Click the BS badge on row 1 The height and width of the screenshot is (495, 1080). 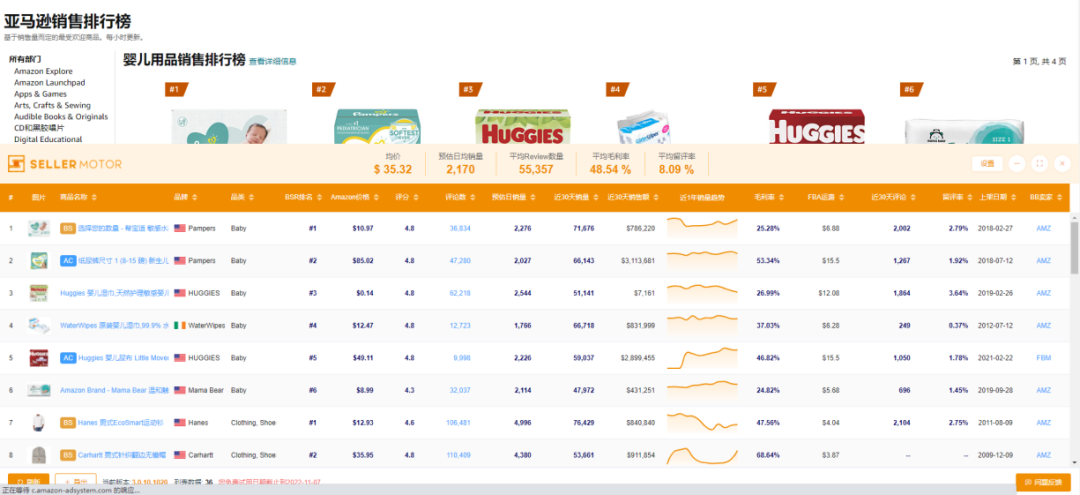68,228
